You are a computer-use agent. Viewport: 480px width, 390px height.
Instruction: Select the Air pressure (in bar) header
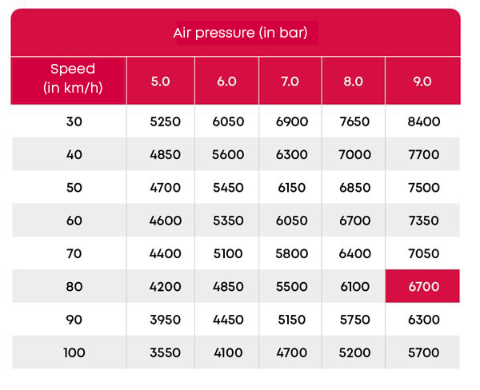click(240, 33)
